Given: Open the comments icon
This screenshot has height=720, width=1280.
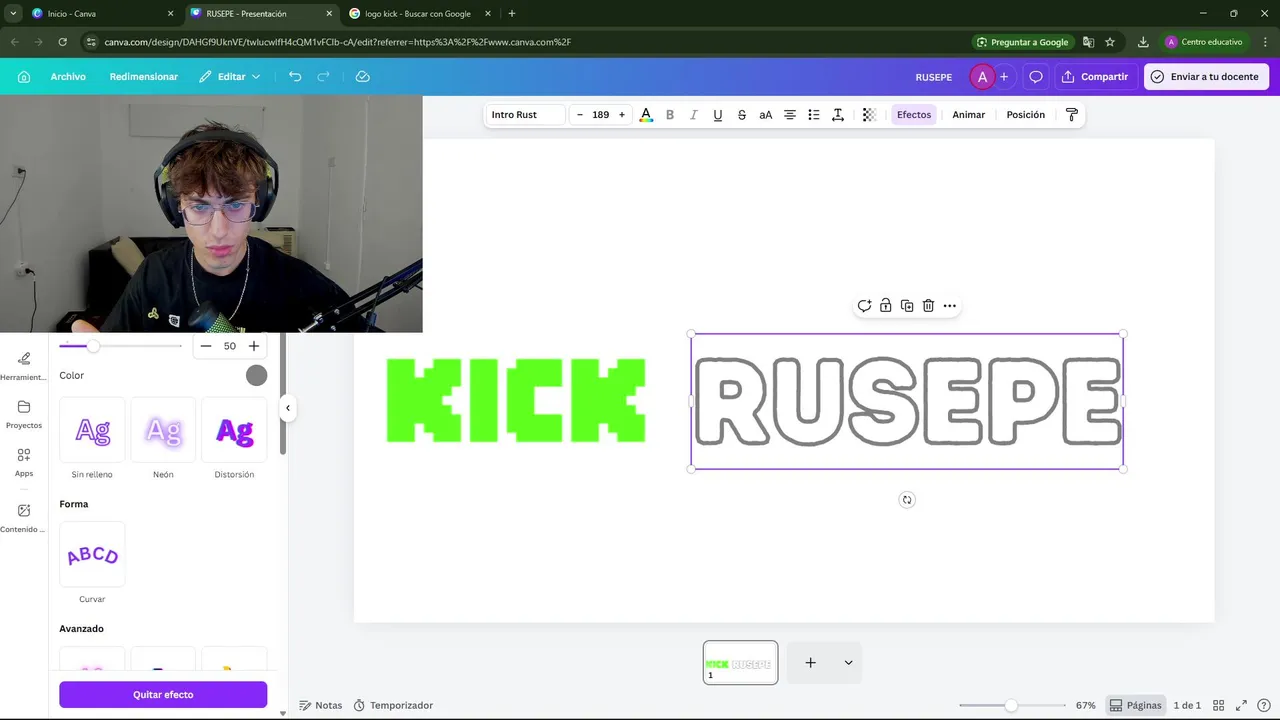Looking at the screenshot, I should pyautogui.click(x=1036, y=77).
